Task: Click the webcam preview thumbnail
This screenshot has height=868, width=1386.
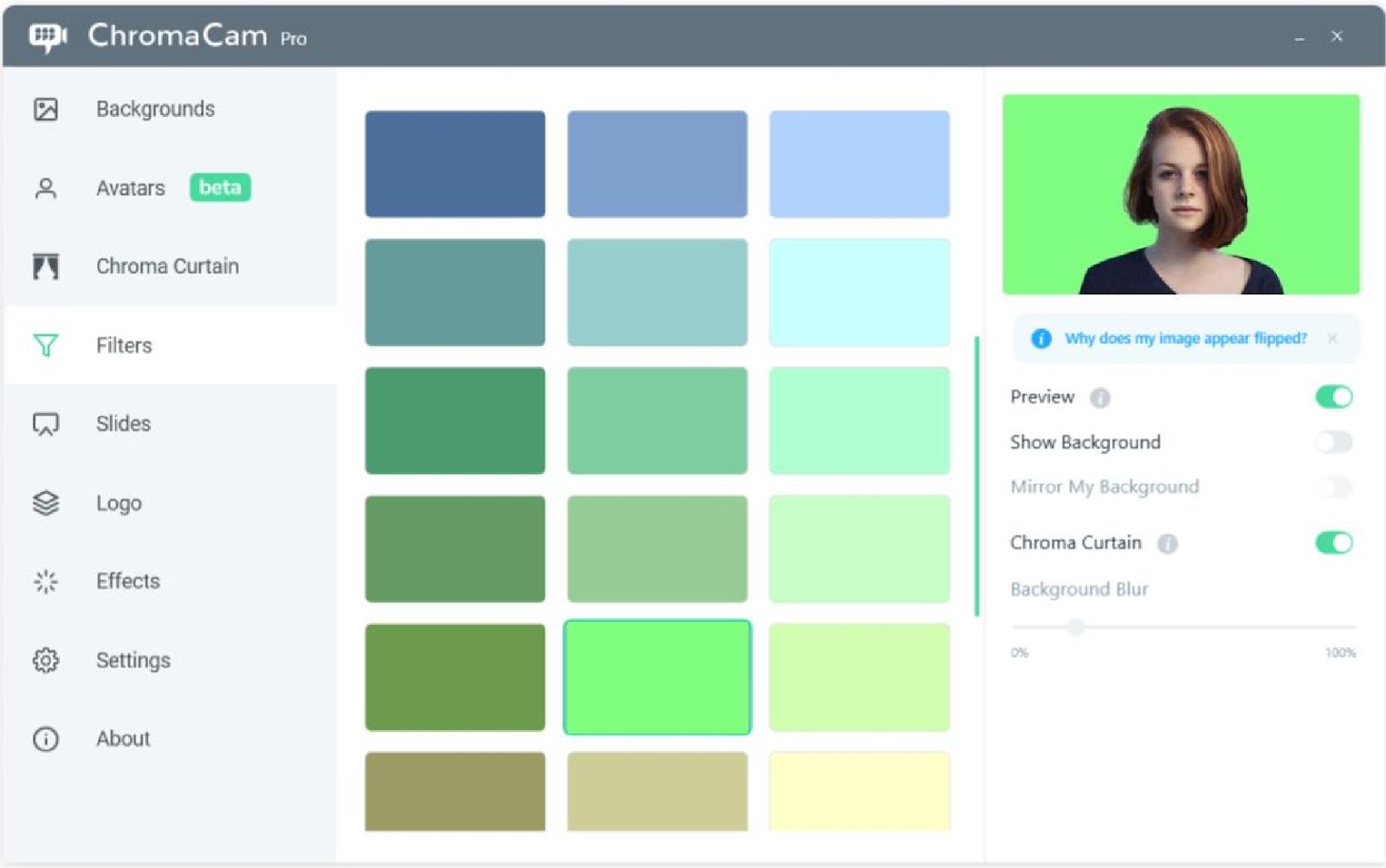Action: tap(1182, 195)
